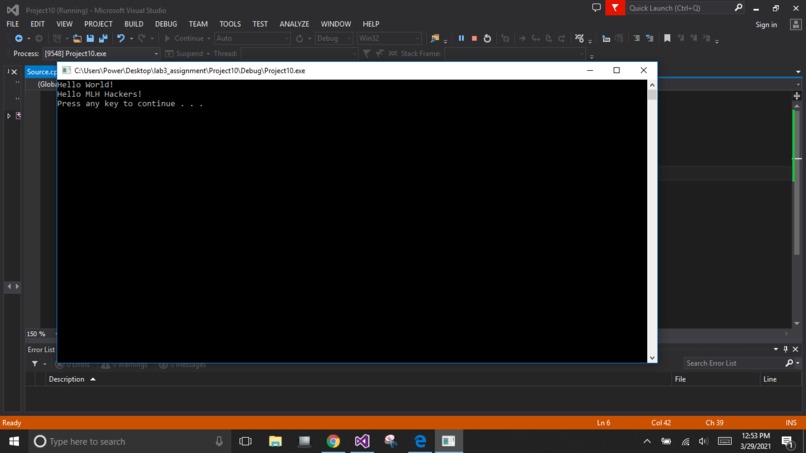Expand the undo history dropdown arrow
The width and height of the screenshot is (806, 453).
coord(131,39)
